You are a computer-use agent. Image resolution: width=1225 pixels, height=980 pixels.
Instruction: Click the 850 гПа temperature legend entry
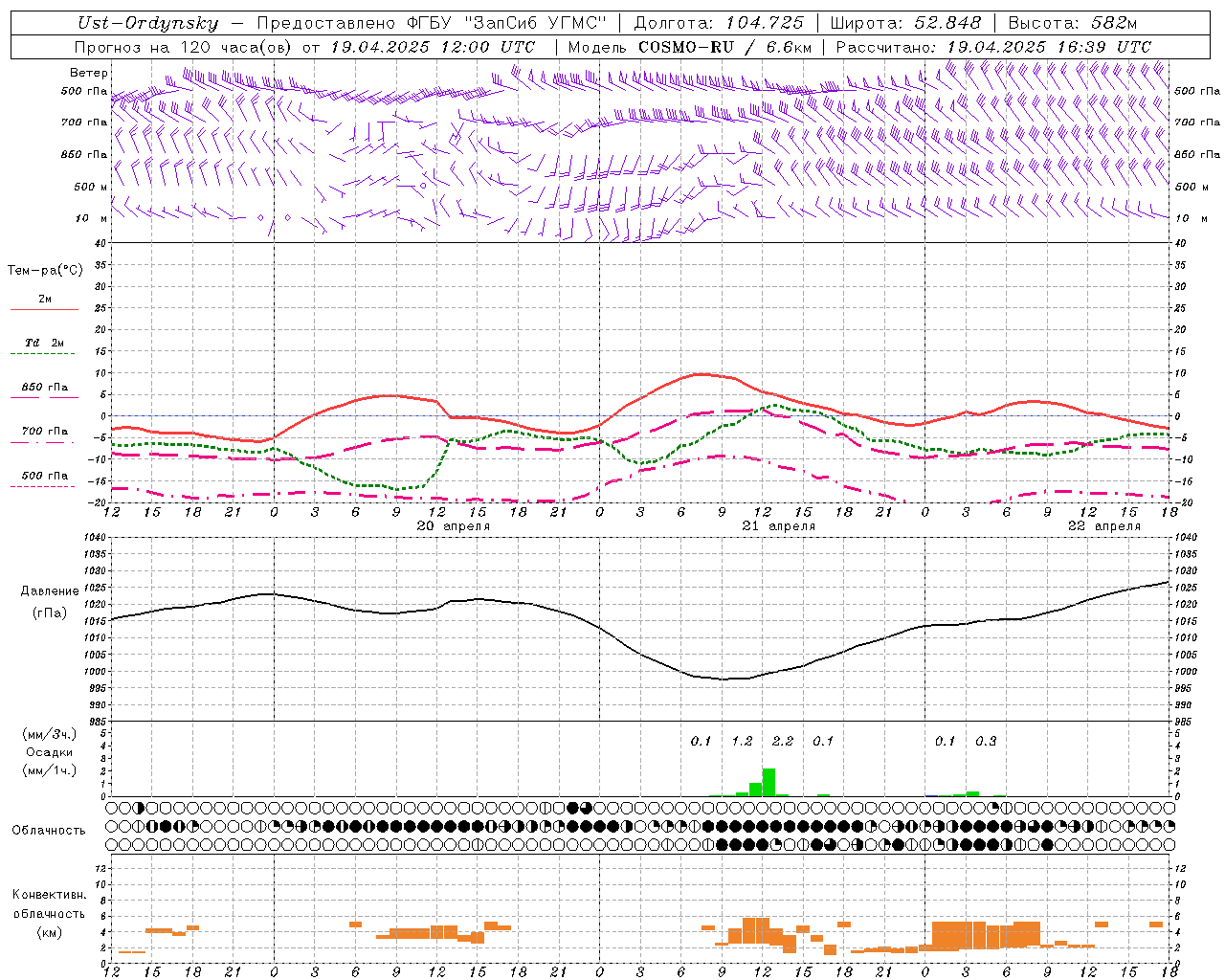(x=44, y=392)
